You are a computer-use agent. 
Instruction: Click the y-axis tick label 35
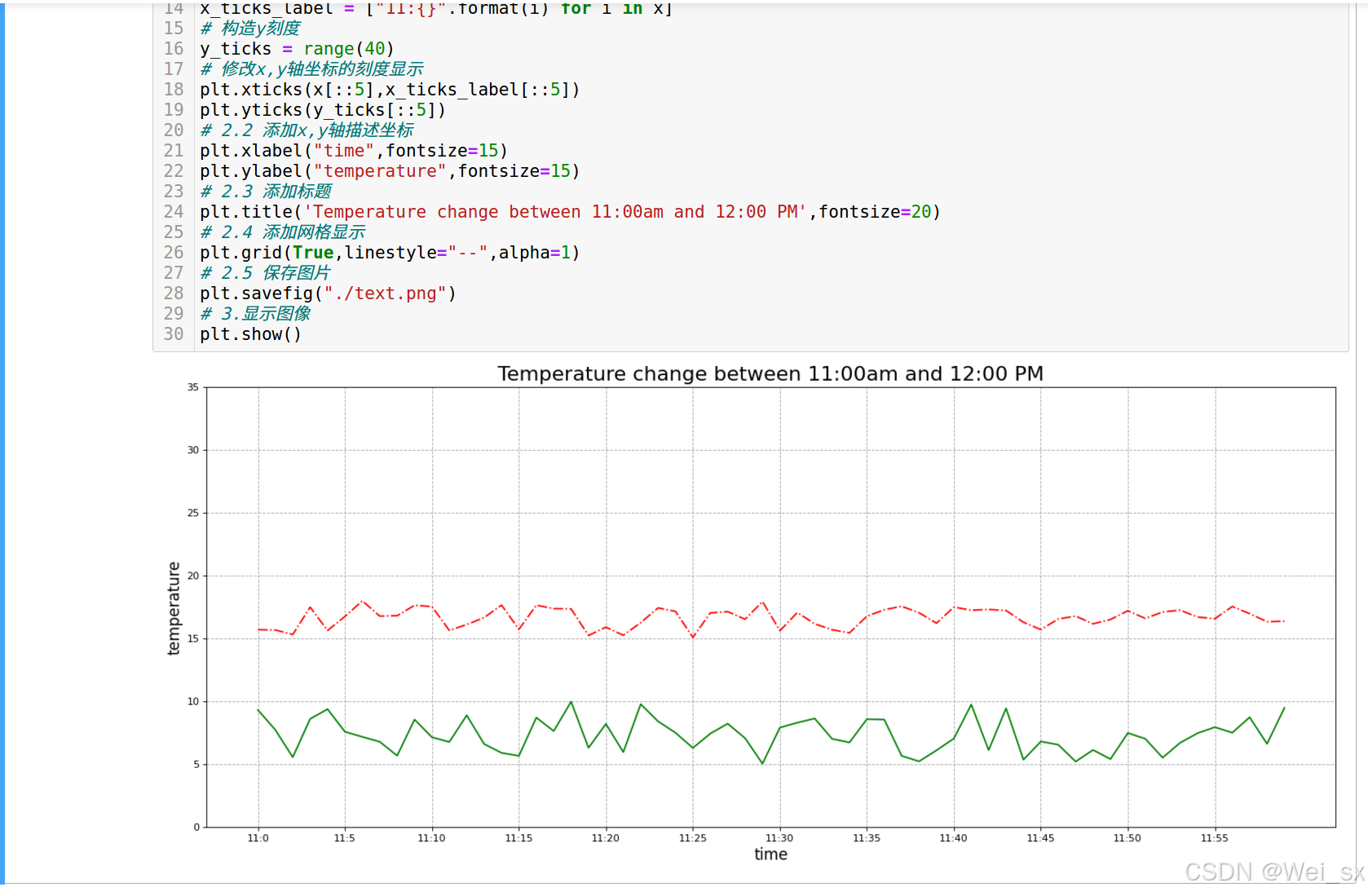[x=193, y=387]
